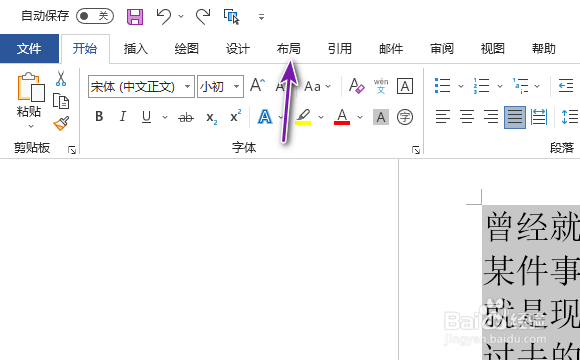Toggle Strikethrough formatting
580x360 pixels.
tap(186, 117)
